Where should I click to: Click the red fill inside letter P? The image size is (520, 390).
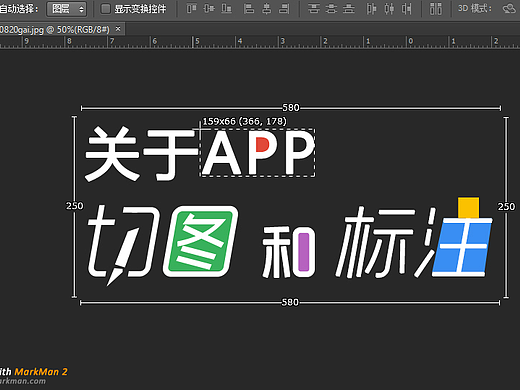tap(262, 146)
